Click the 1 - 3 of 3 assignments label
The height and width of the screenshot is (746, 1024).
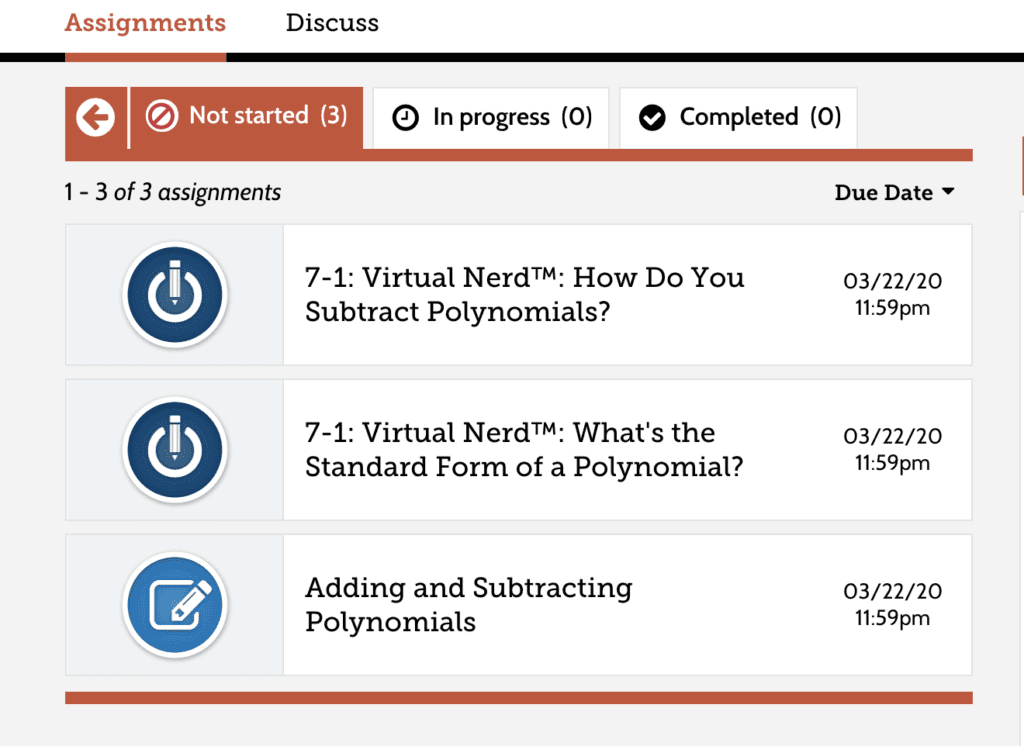pos(172,192)
